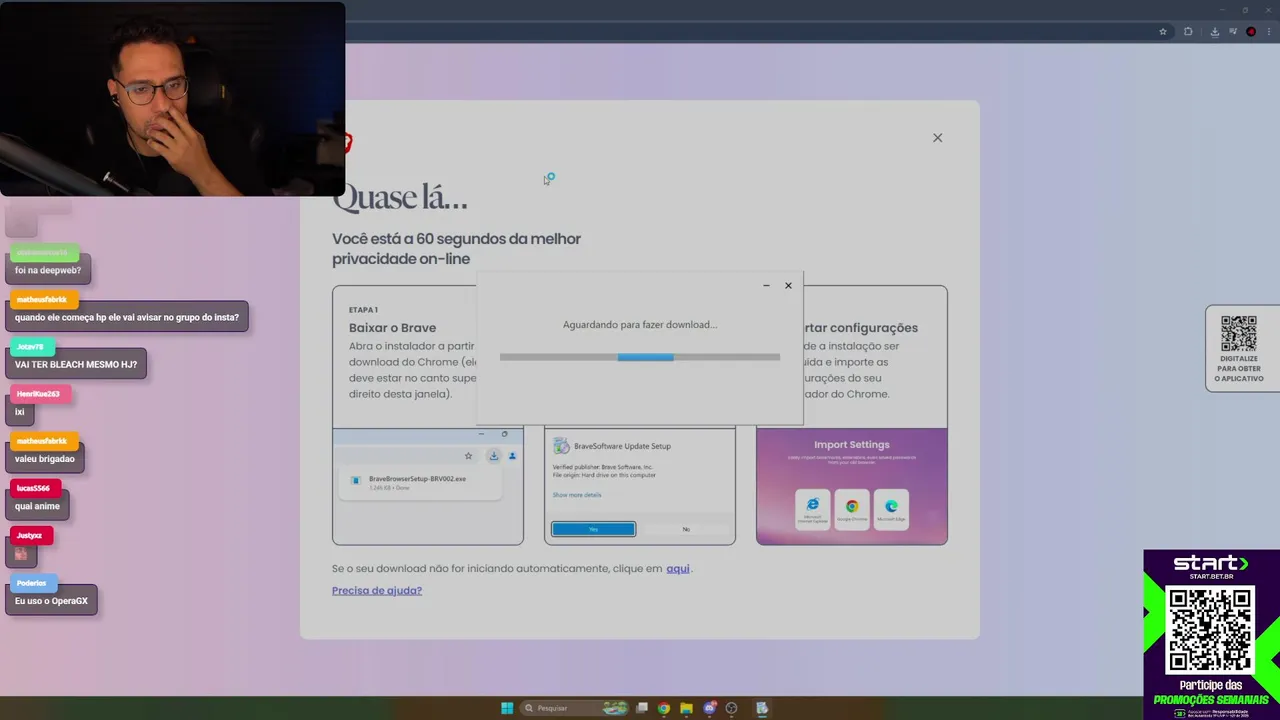1280x720 pixels.
Task: Open the Chrome three-dot menu
Action: pyautogui.click(x=1268, y=31)
